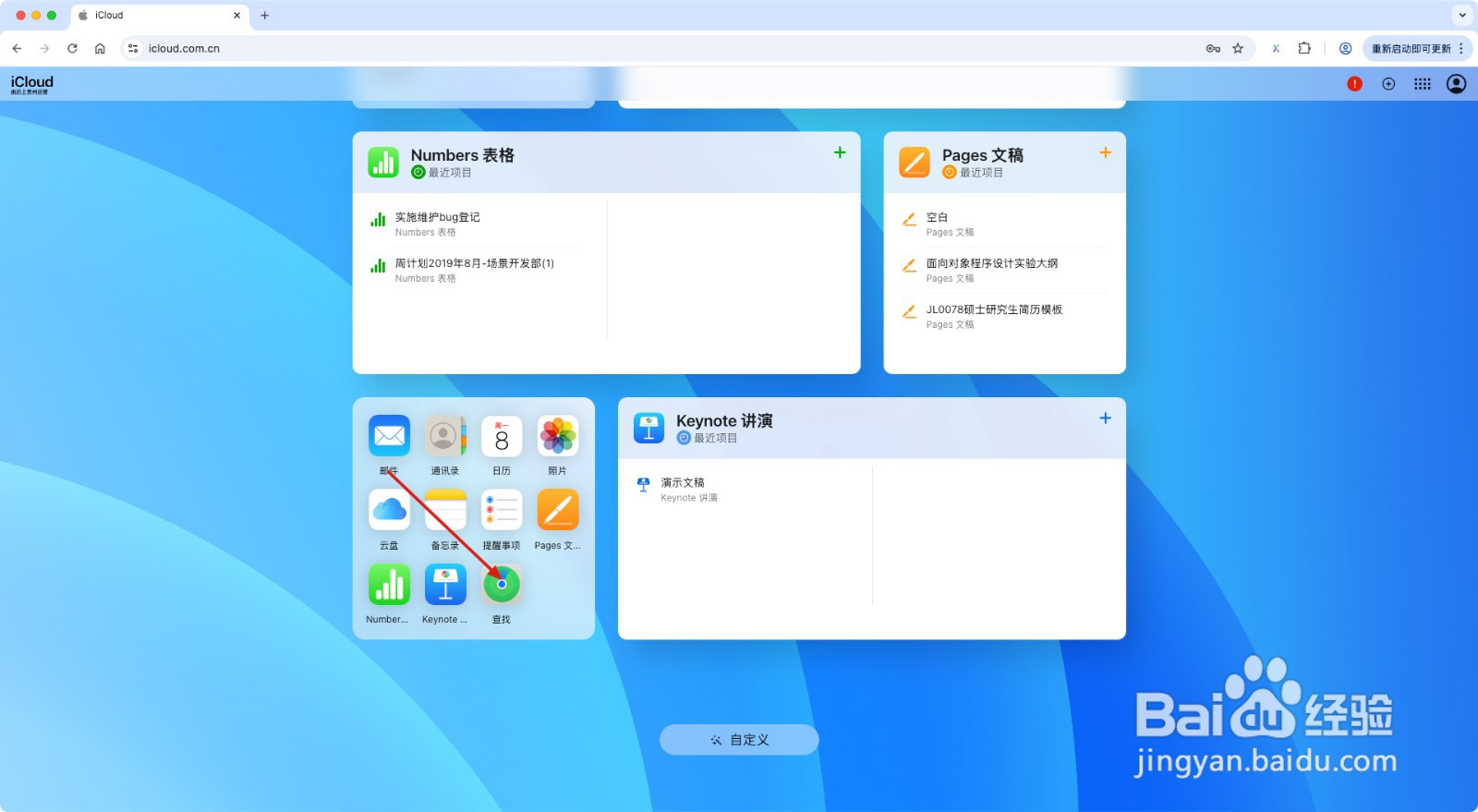Open the Keynote app icon in the app grid
The width and height of the screenshot is (1478, 812).
[445, 585]
